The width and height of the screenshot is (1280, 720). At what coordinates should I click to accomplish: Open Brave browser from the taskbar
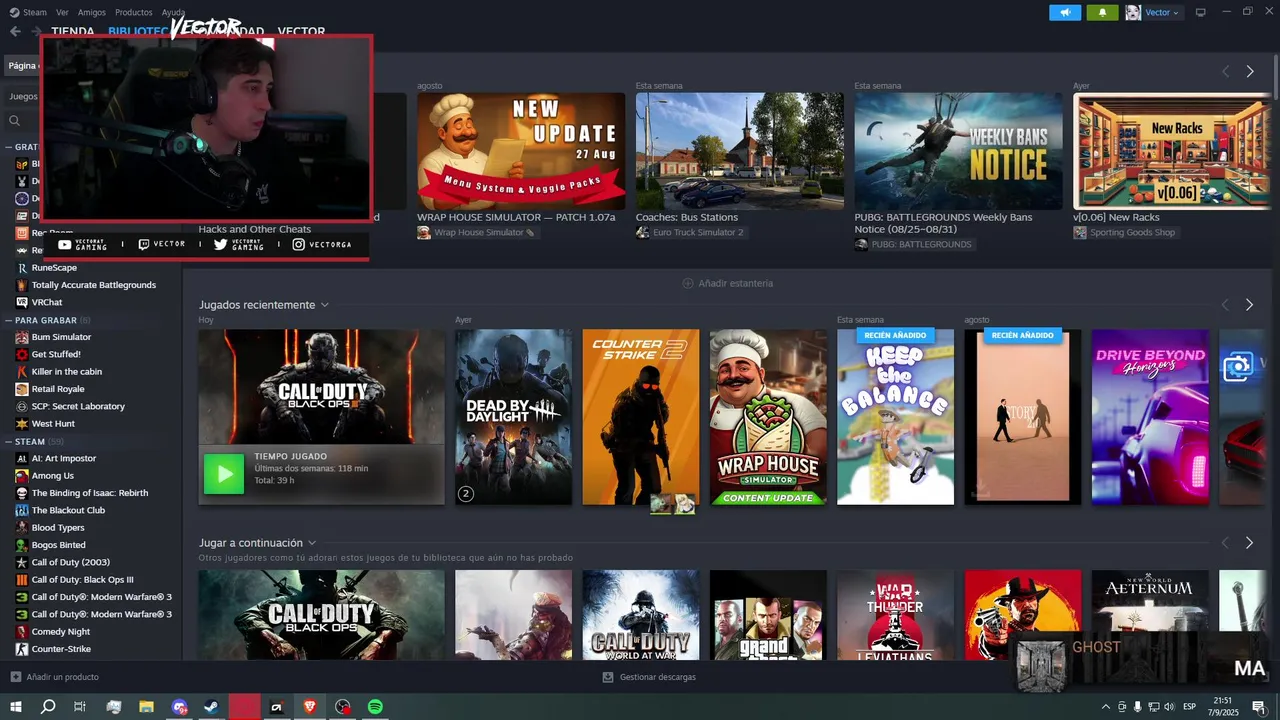click(x=310, y=707)
